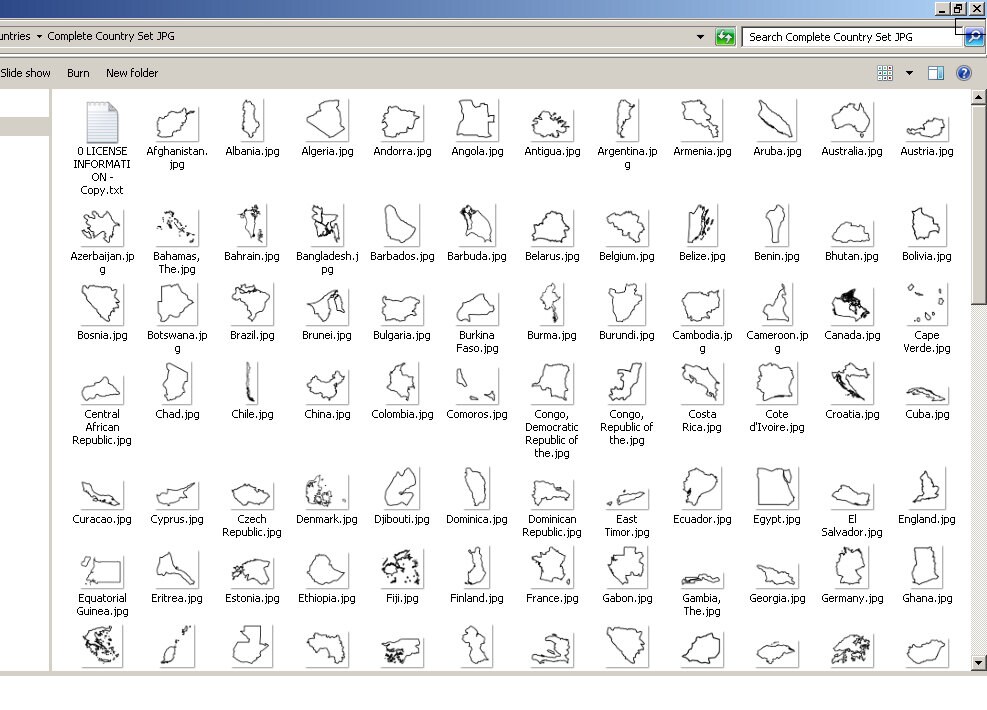Open the address bar history dropdown
The image size is (987, 710).
point(700,36)
